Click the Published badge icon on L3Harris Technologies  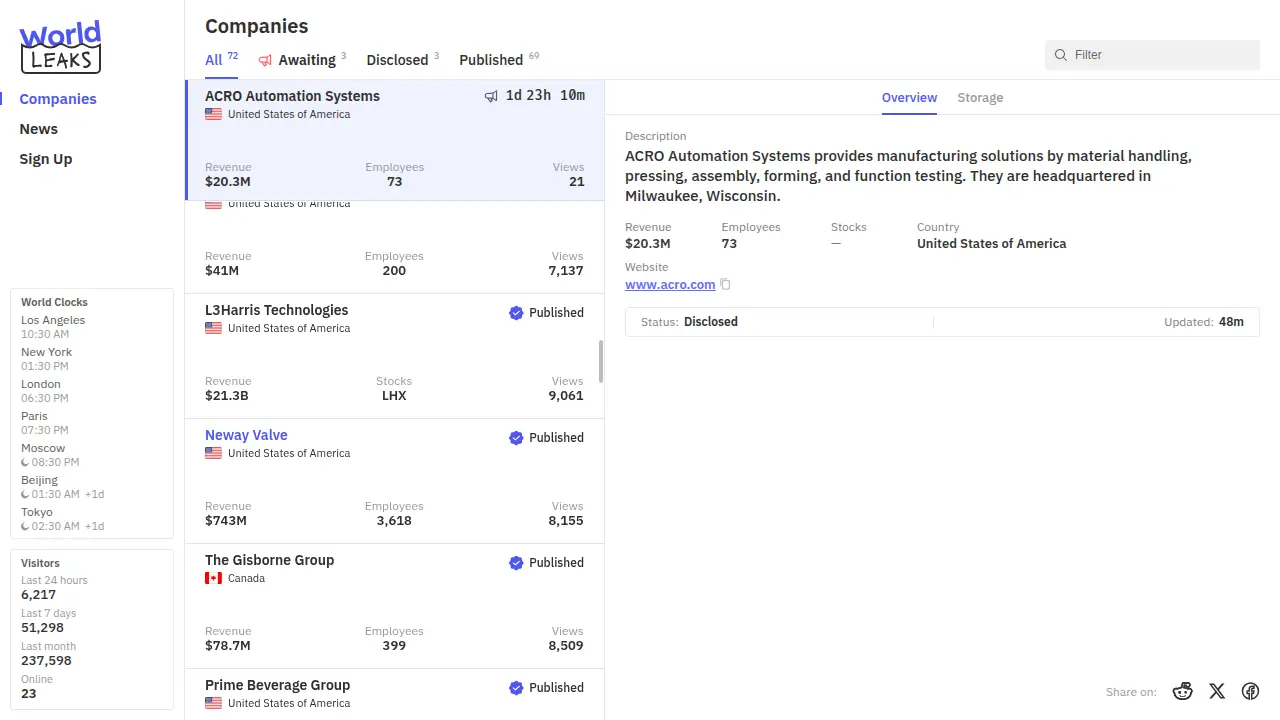point(516,313)
